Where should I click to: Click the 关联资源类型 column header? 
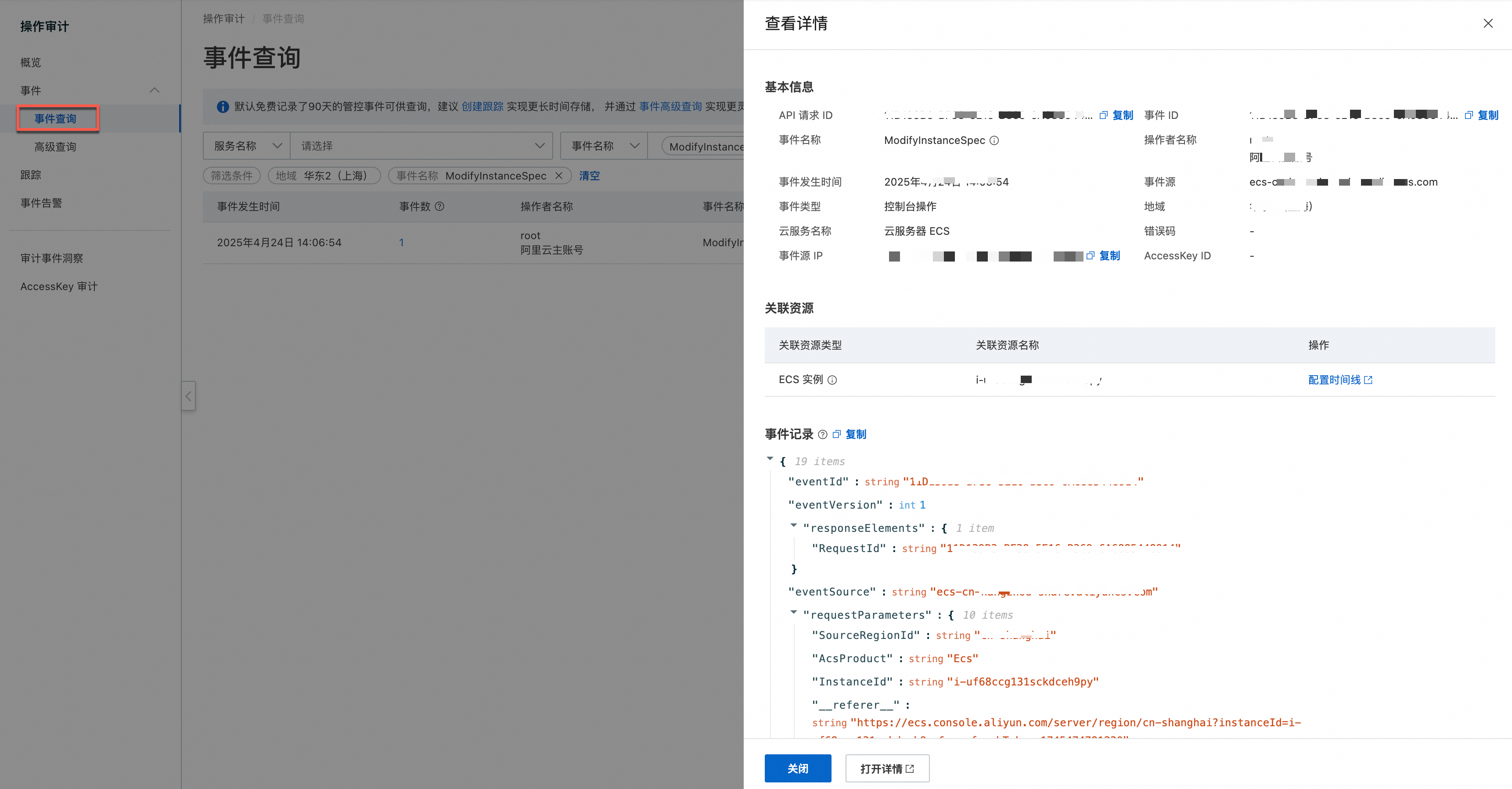click(x=810, y=345)
